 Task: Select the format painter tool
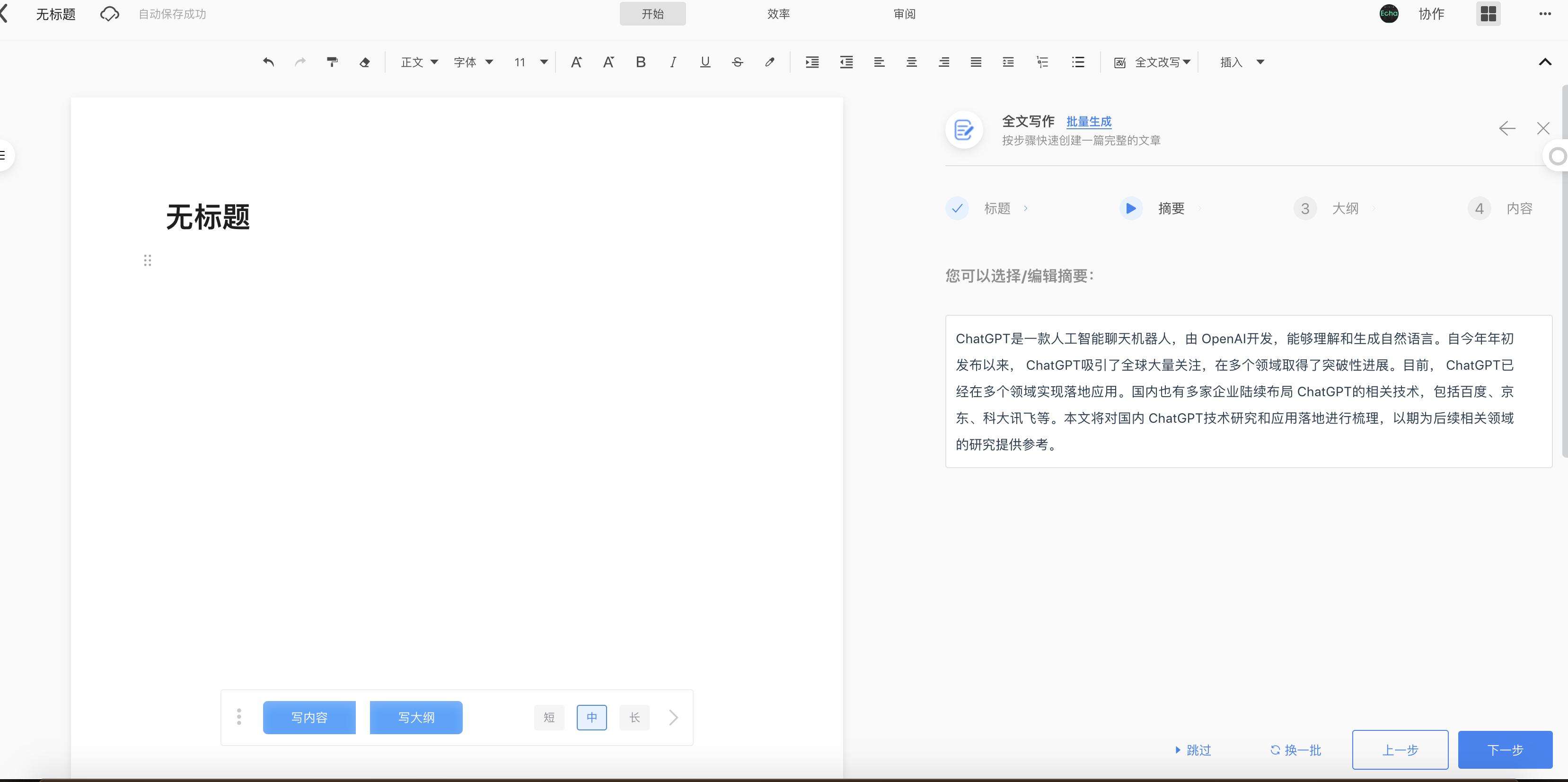point(332,62)
